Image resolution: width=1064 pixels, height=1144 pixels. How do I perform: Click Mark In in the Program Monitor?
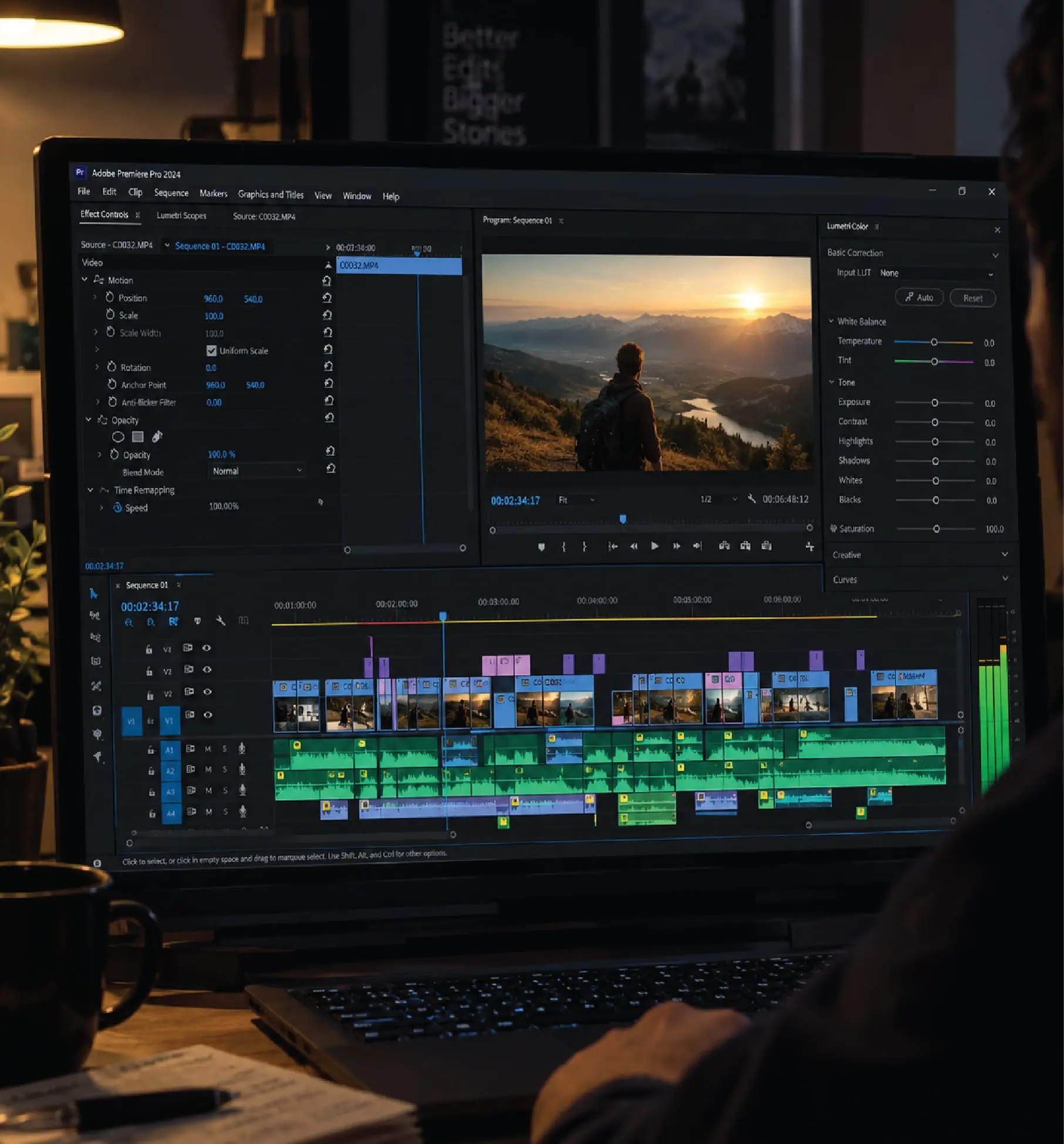pyautogui.click(x=564, y=547)
